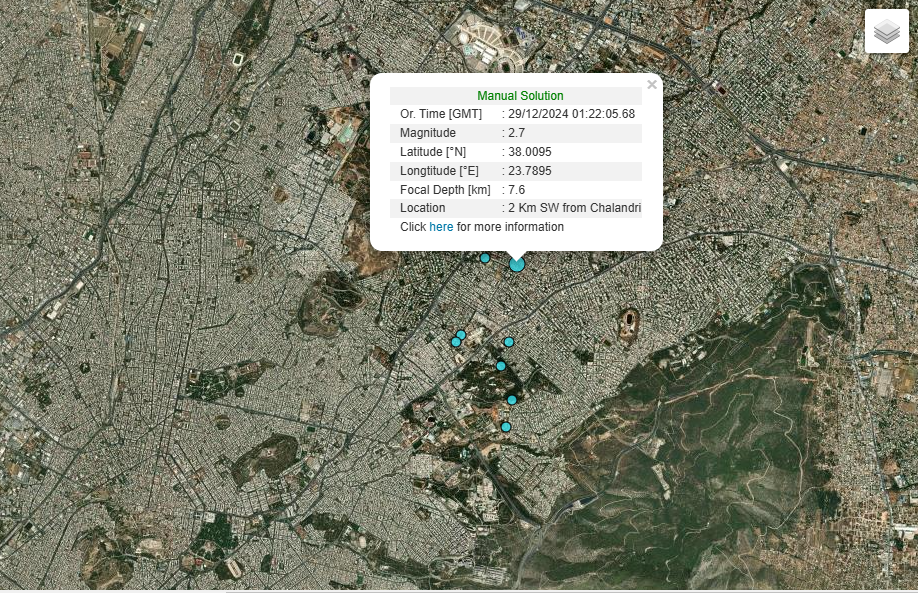
Task: Click the '2 Km SW from Chalandri' text
Action: 574,208
